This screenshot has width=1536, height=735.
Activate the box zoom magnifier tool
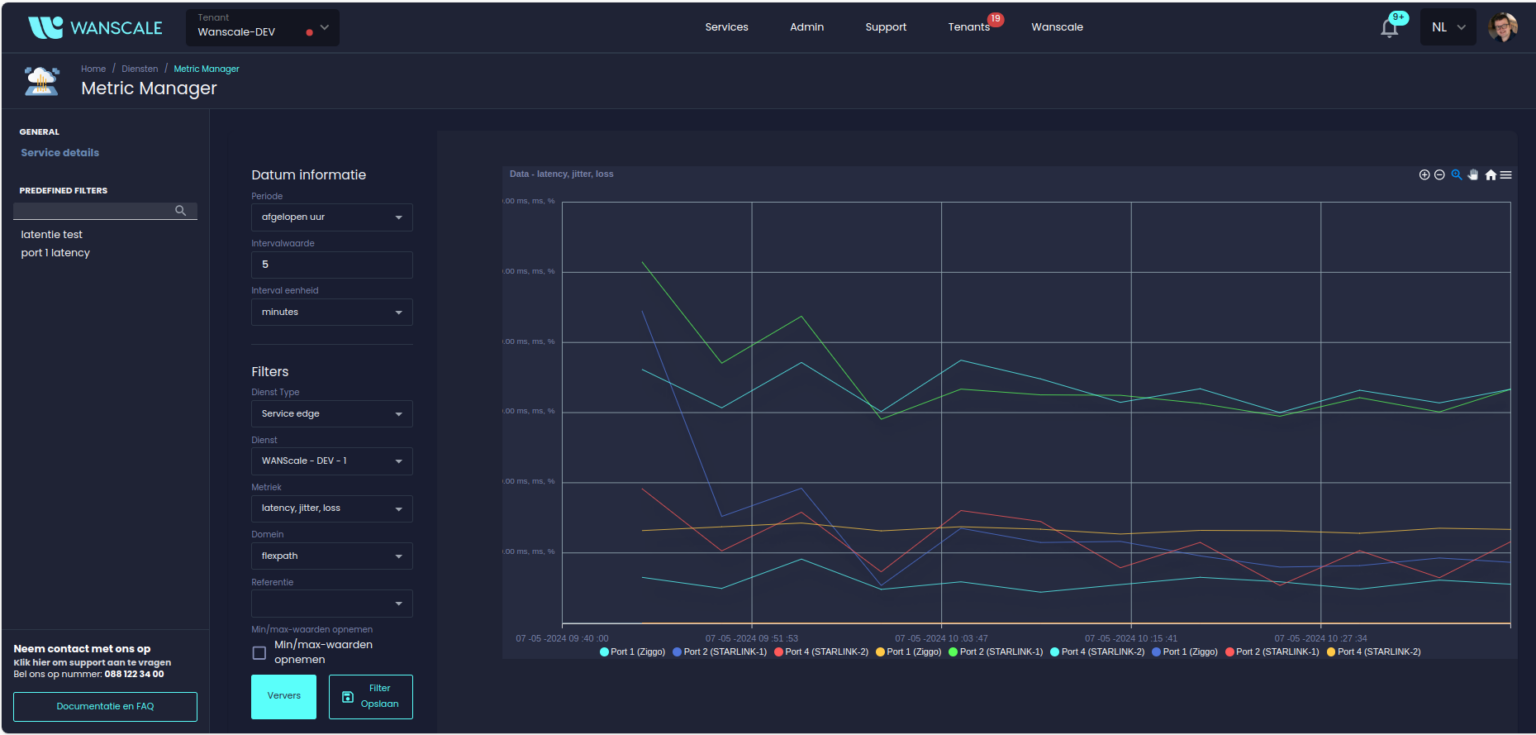tap(1456, 174)
